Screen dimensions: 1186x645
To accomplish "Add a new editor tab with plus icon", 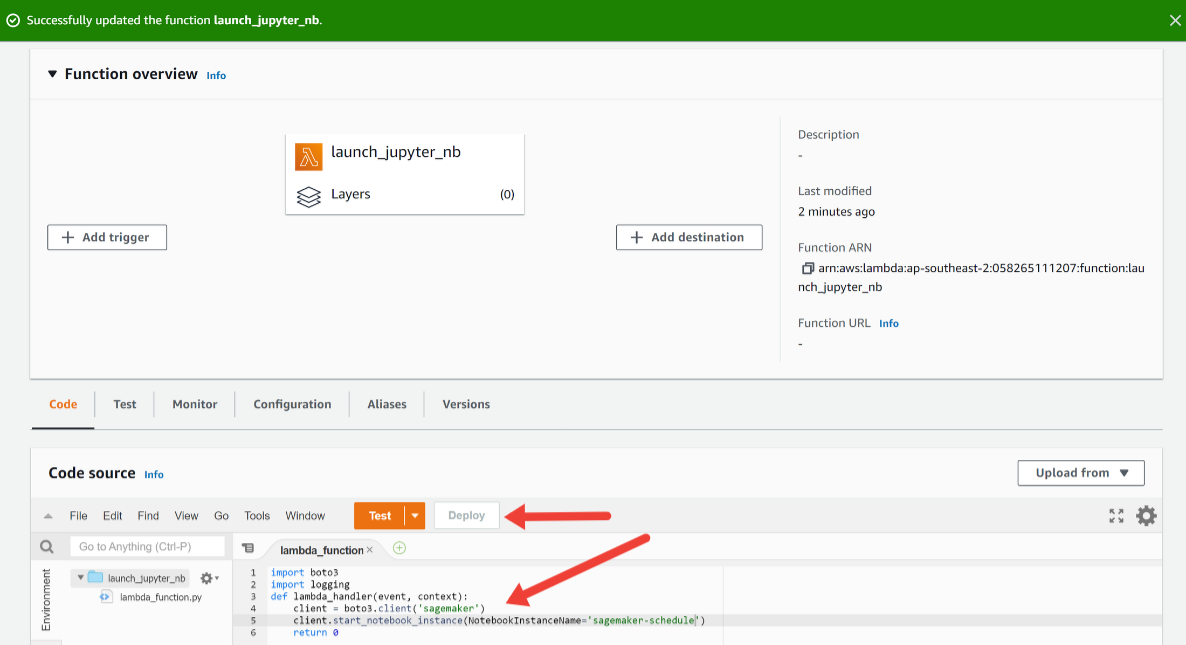I will click(400, 548).
